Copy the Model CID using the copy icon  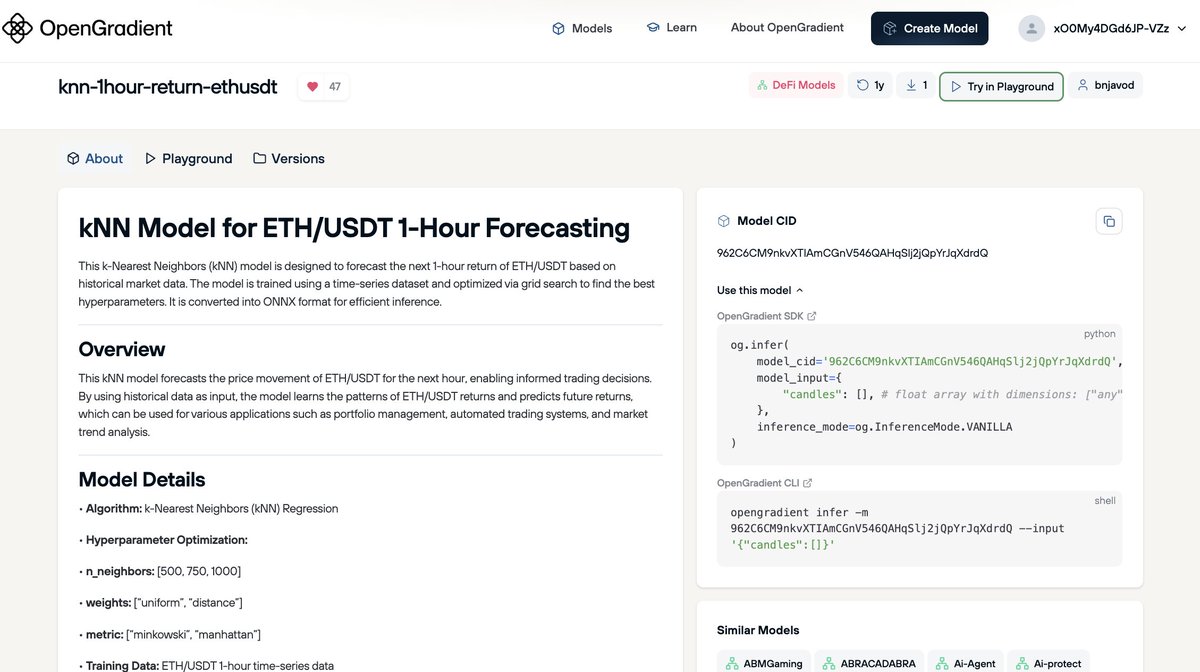click(1108, 221)
